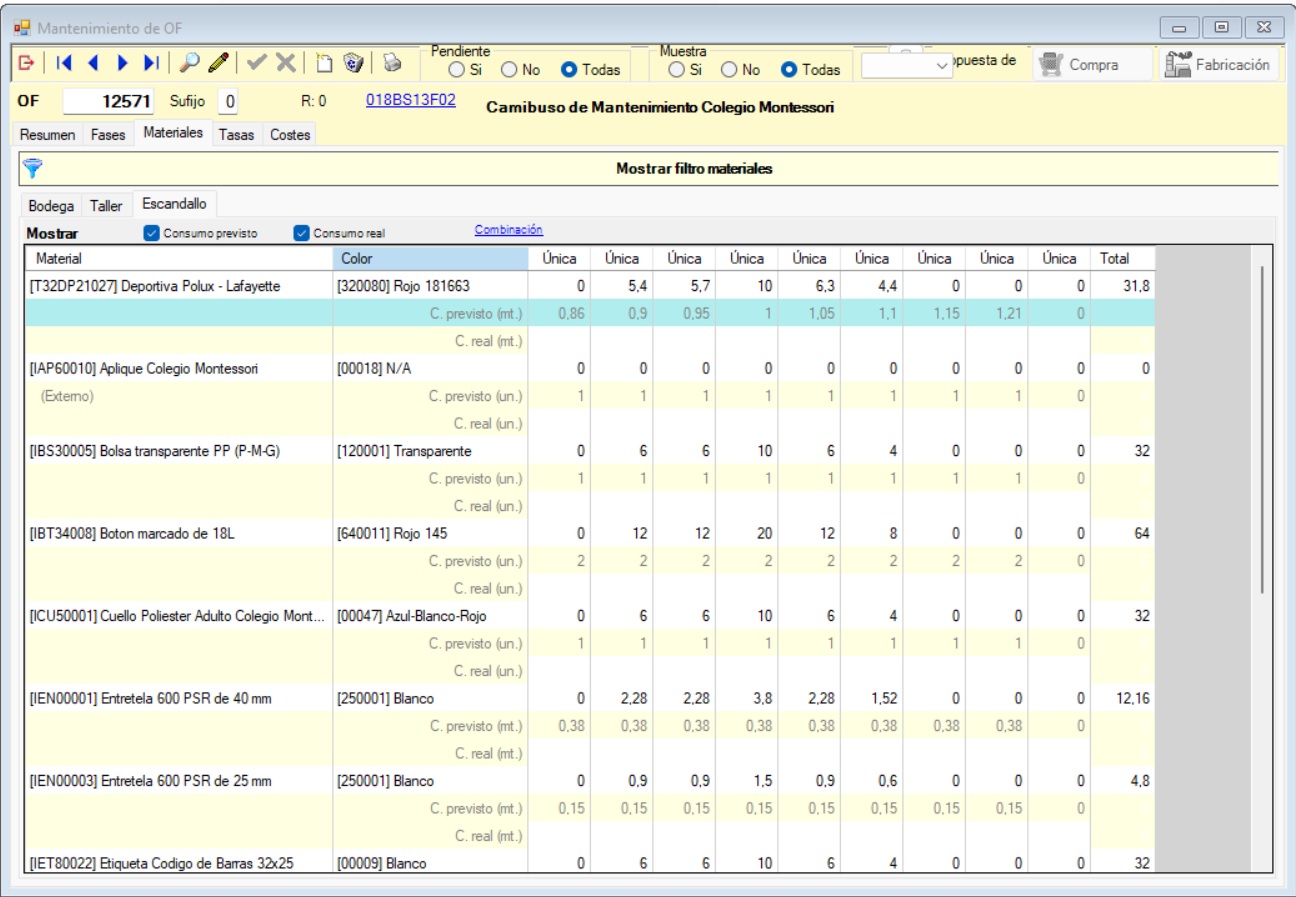Open the 018BS13F02 link

[x=412, y=101]
